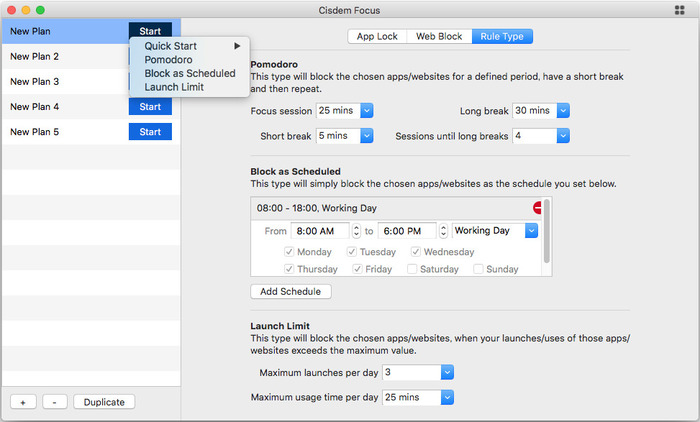This screenshot has width=700, height=422.
Task: Open the grid view icon in title bar
Action: tap(679, 10)
